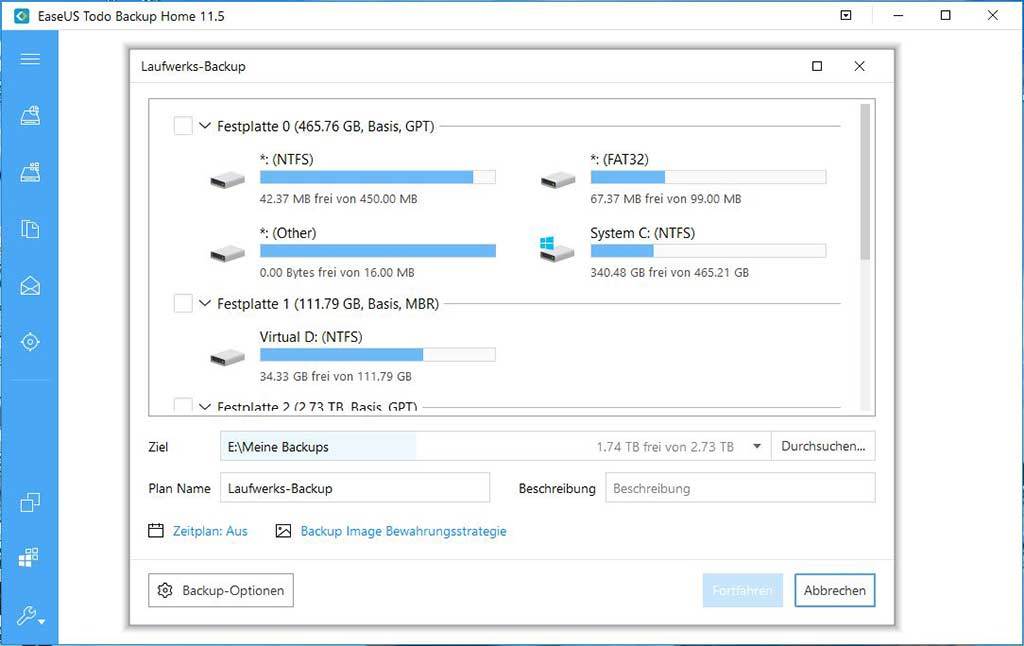Click Virtual D: usage bar
Screen dimensions: 1024x646
pos(377,355)
